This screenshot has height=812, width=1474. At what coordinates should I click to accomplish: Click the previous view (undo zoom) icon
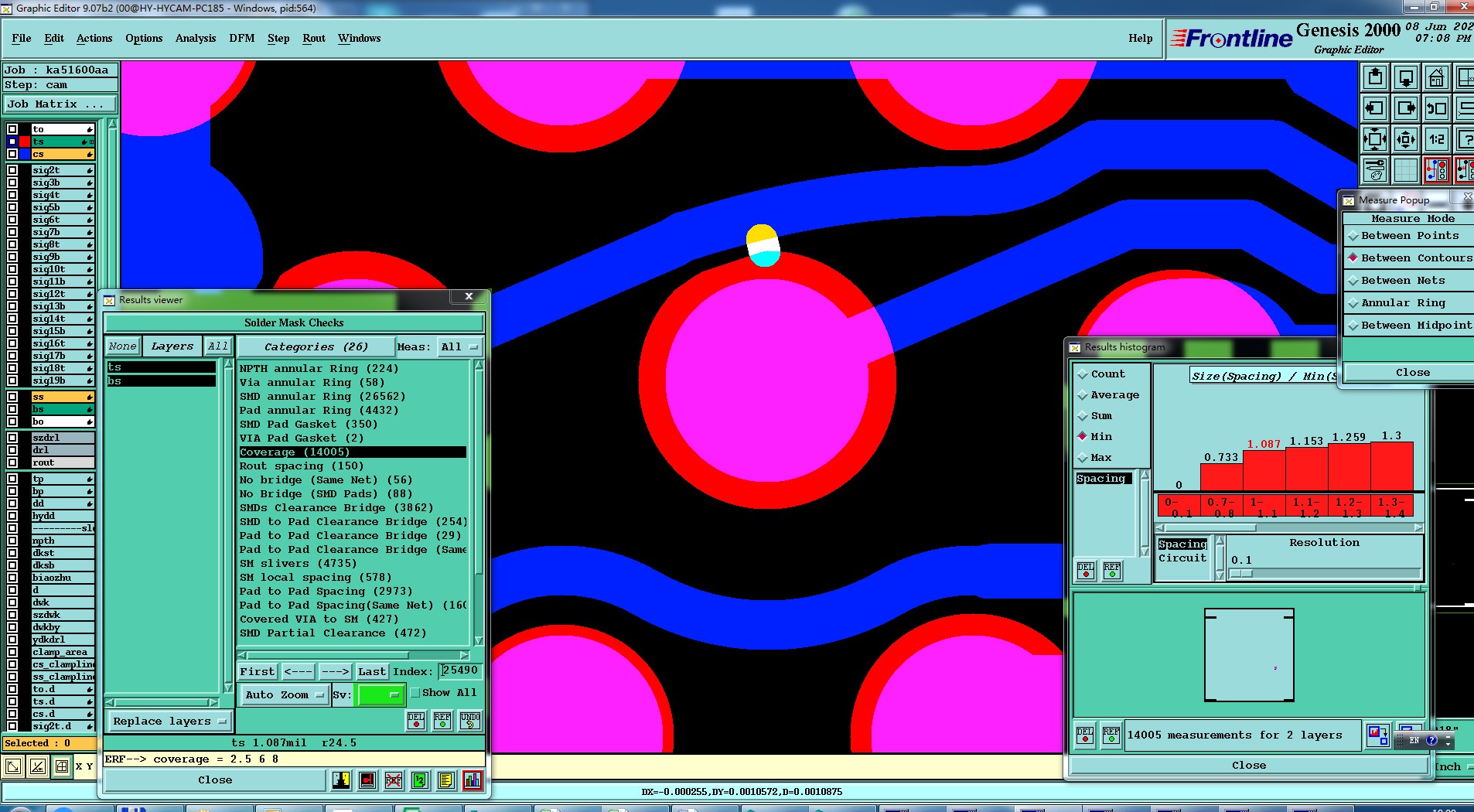coord(1437,108)
